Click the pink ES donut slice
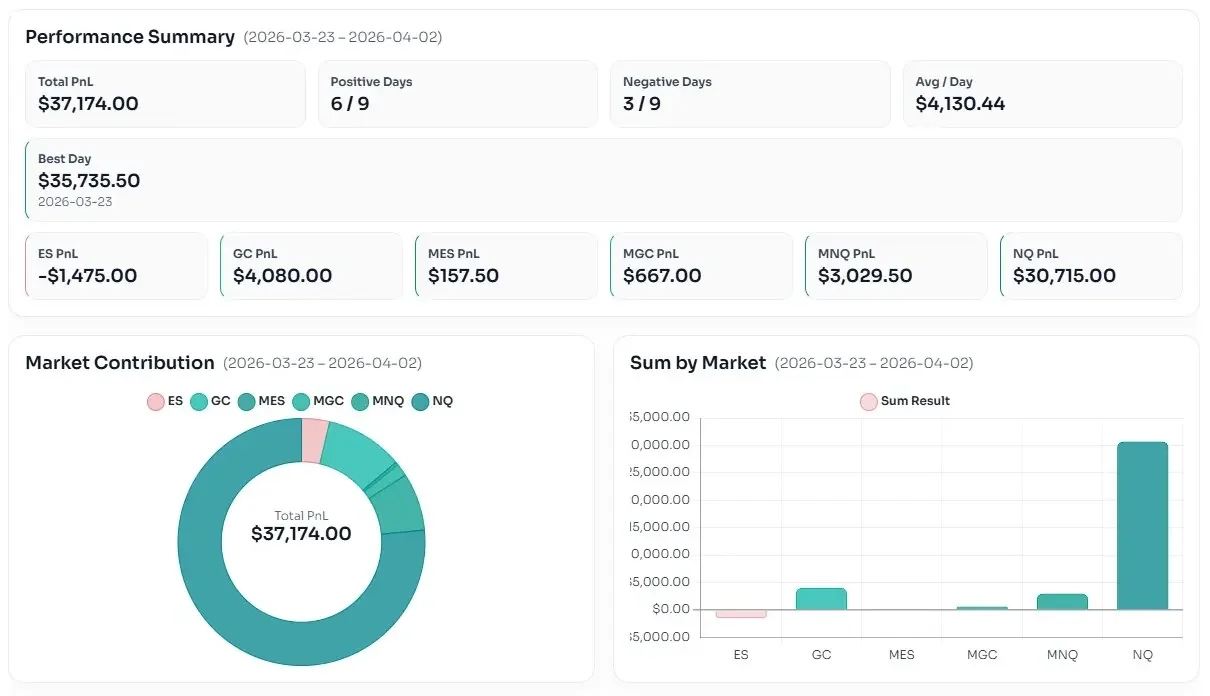The image size is (1210, 696). pos(314,441)
